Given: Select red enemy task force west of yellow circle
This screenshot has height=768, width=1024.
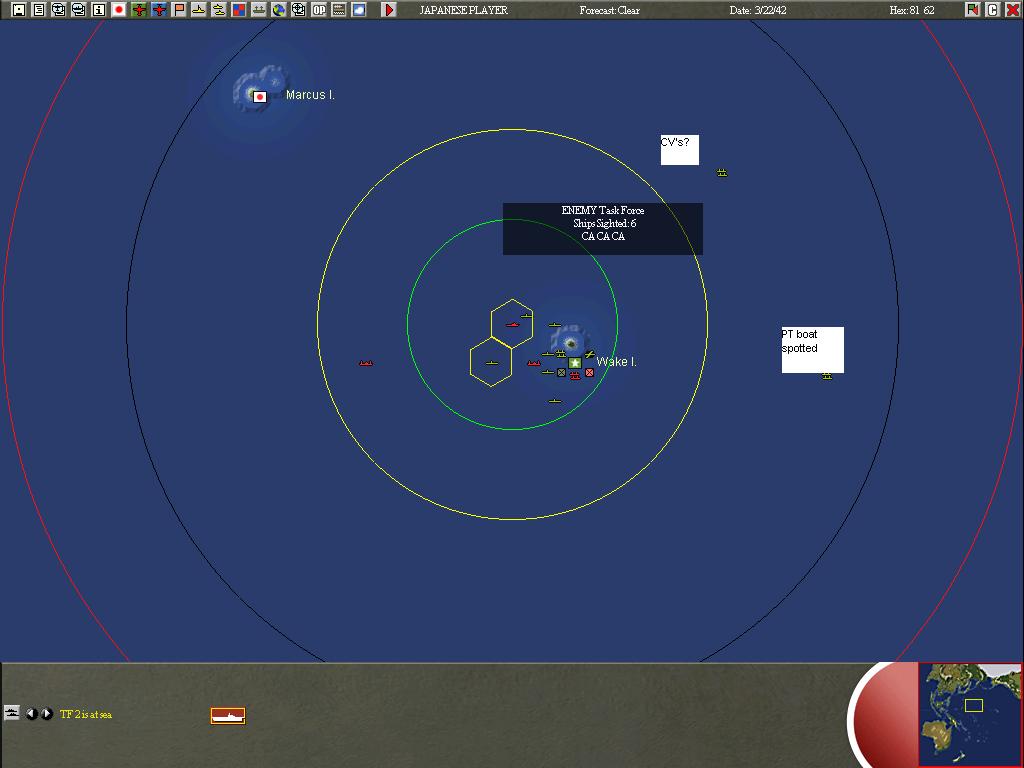Looking at the screenshot, I should 366,363.
